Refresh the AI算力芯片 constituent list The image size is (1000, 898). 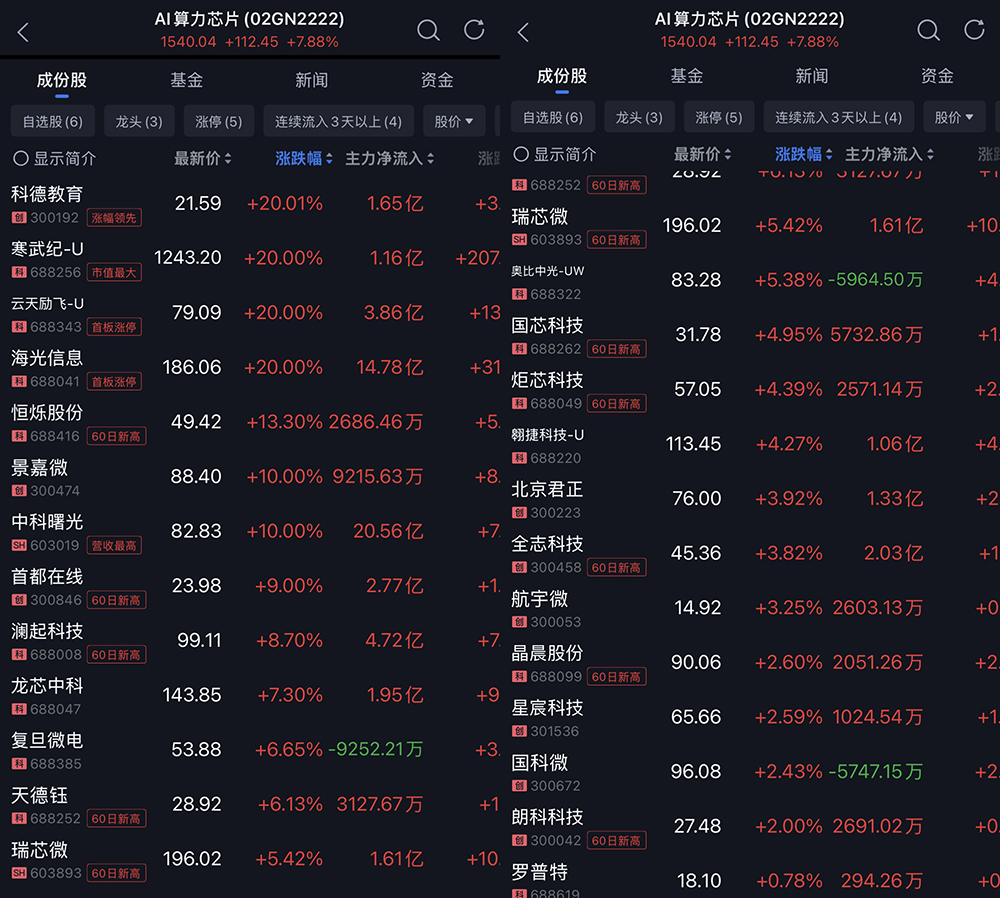click(x=474, y=30)
